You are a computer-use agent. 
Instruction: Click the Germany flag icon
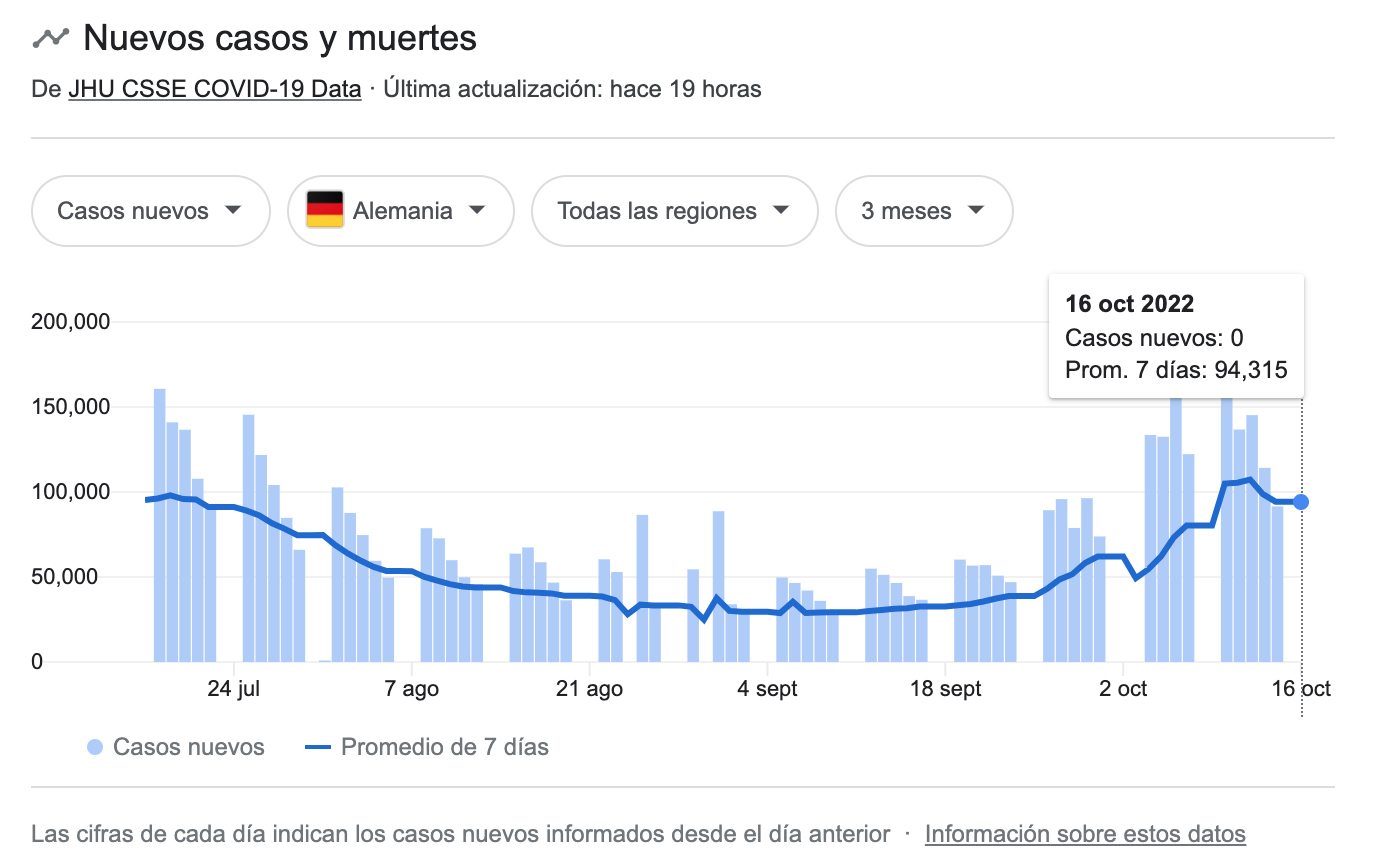point(325,210)
